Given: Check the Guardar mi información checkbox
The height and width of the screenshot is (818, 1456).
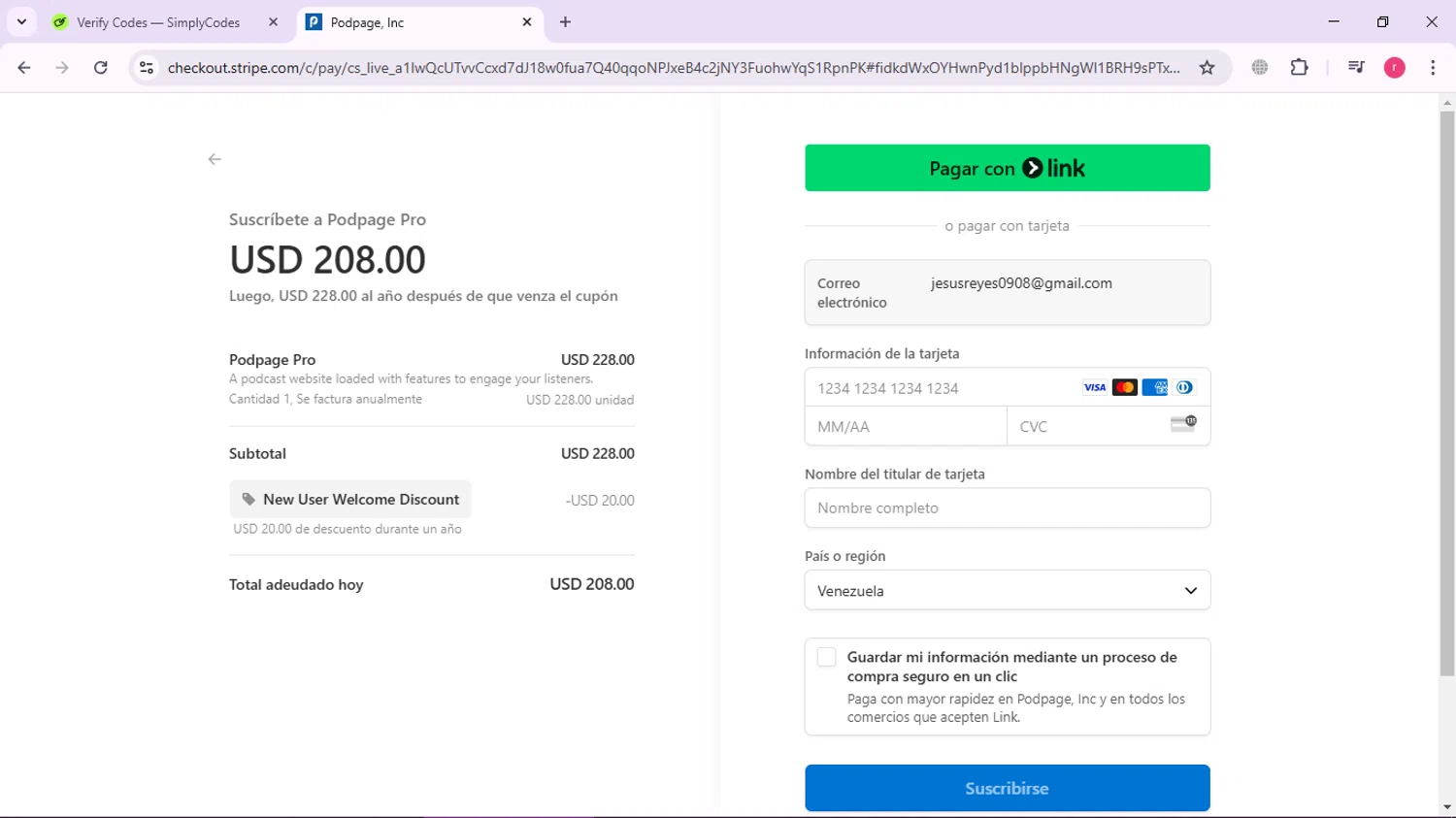Looking at the screenshot, I should pos(826,657).
